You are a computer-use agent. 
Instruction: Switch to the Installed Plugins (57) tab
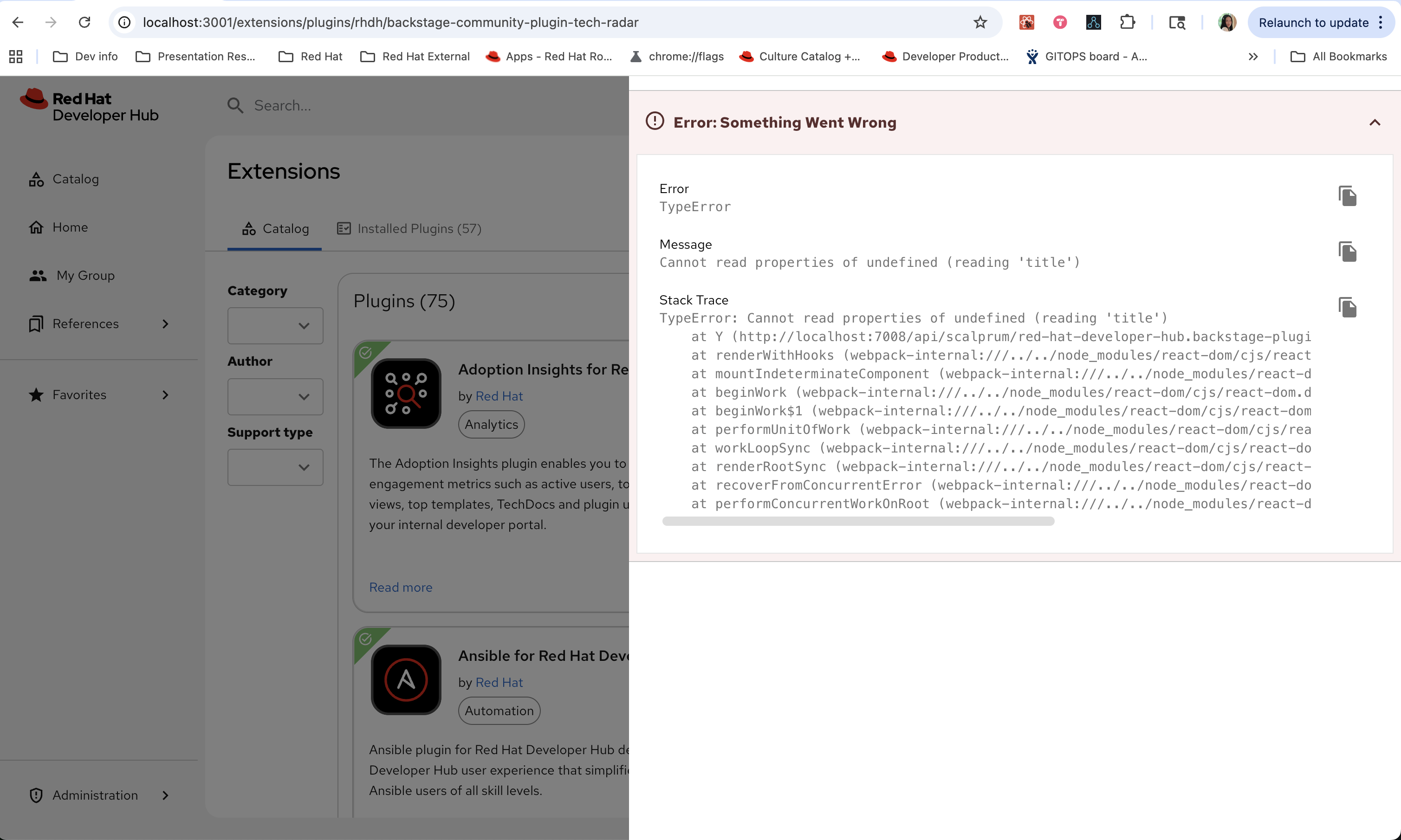(409, 229)
